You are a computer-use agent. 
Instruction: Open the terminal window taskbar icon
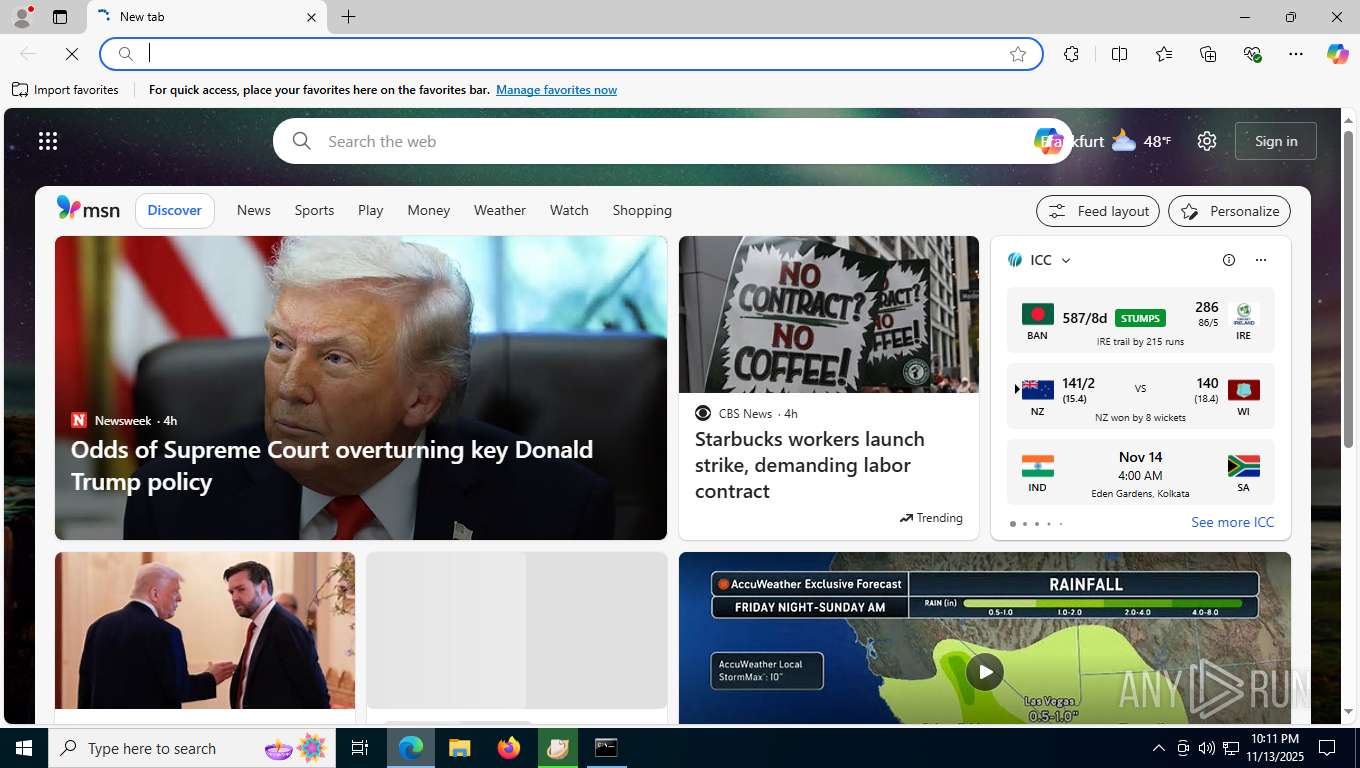point(606,748)
